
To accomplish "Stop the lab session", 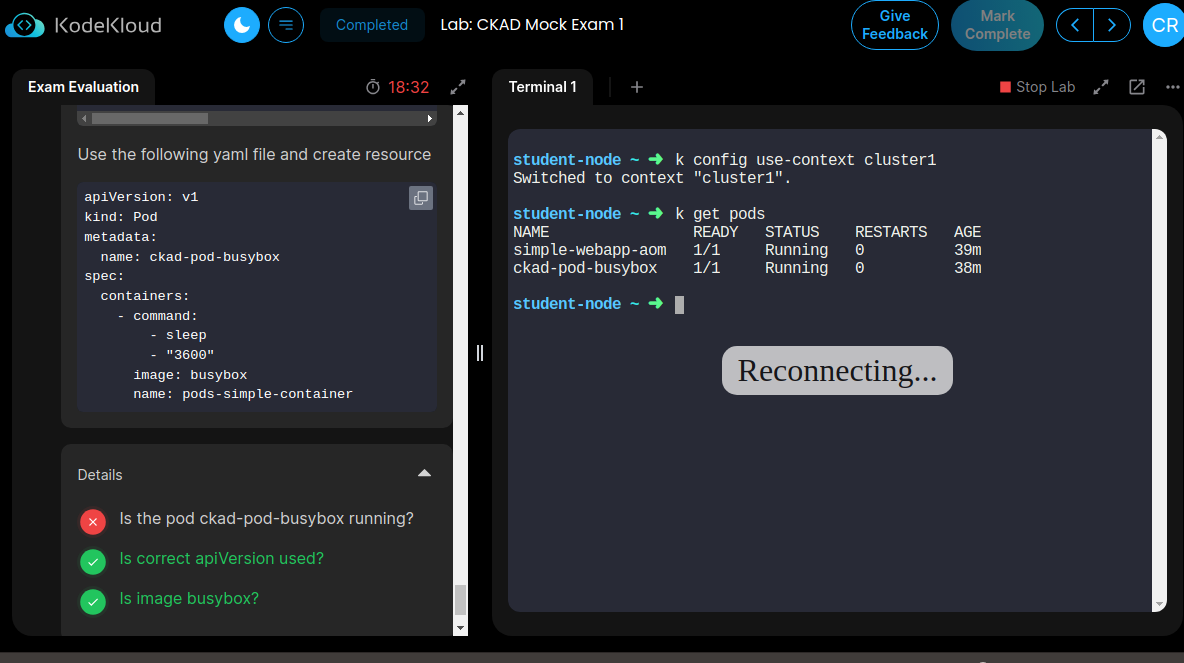I will [1037, 87].
